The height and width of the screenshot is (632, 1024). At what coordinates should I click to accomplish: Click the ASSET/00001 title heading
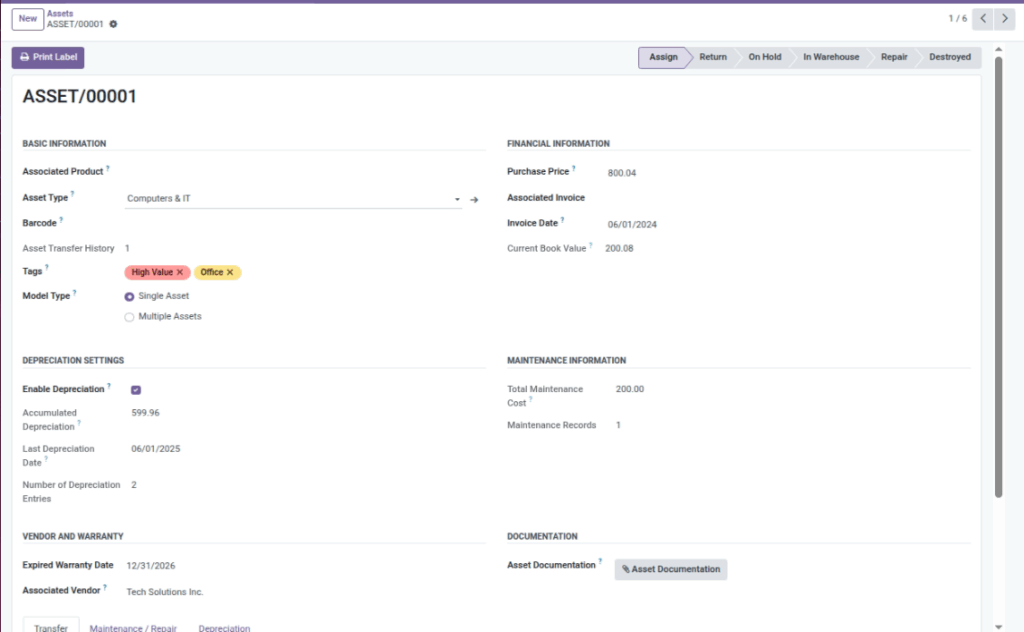click(x=80, y=97)
